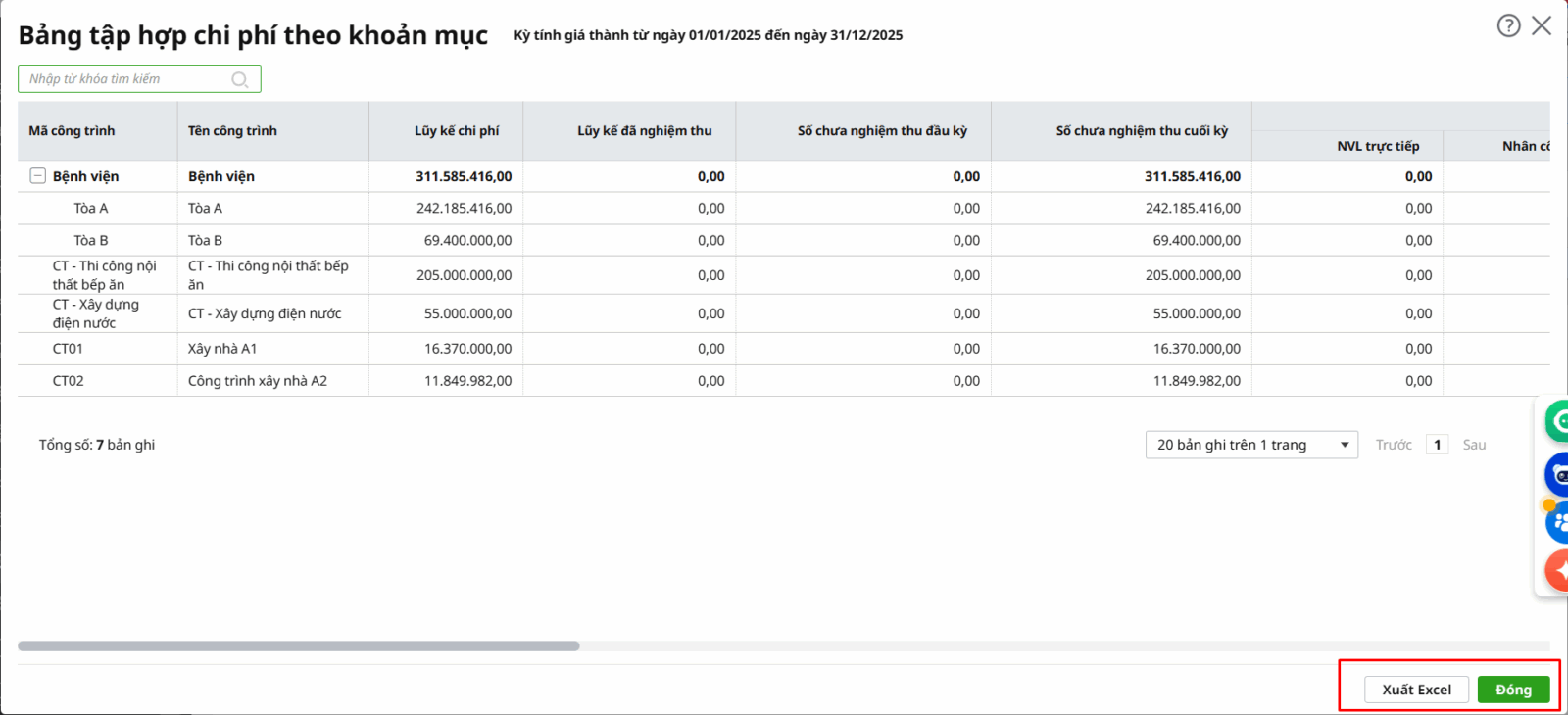This screenshot has width=1568, height=715.
Task: Click the Lũy kế chi phí column header
Action: [456, 131]
